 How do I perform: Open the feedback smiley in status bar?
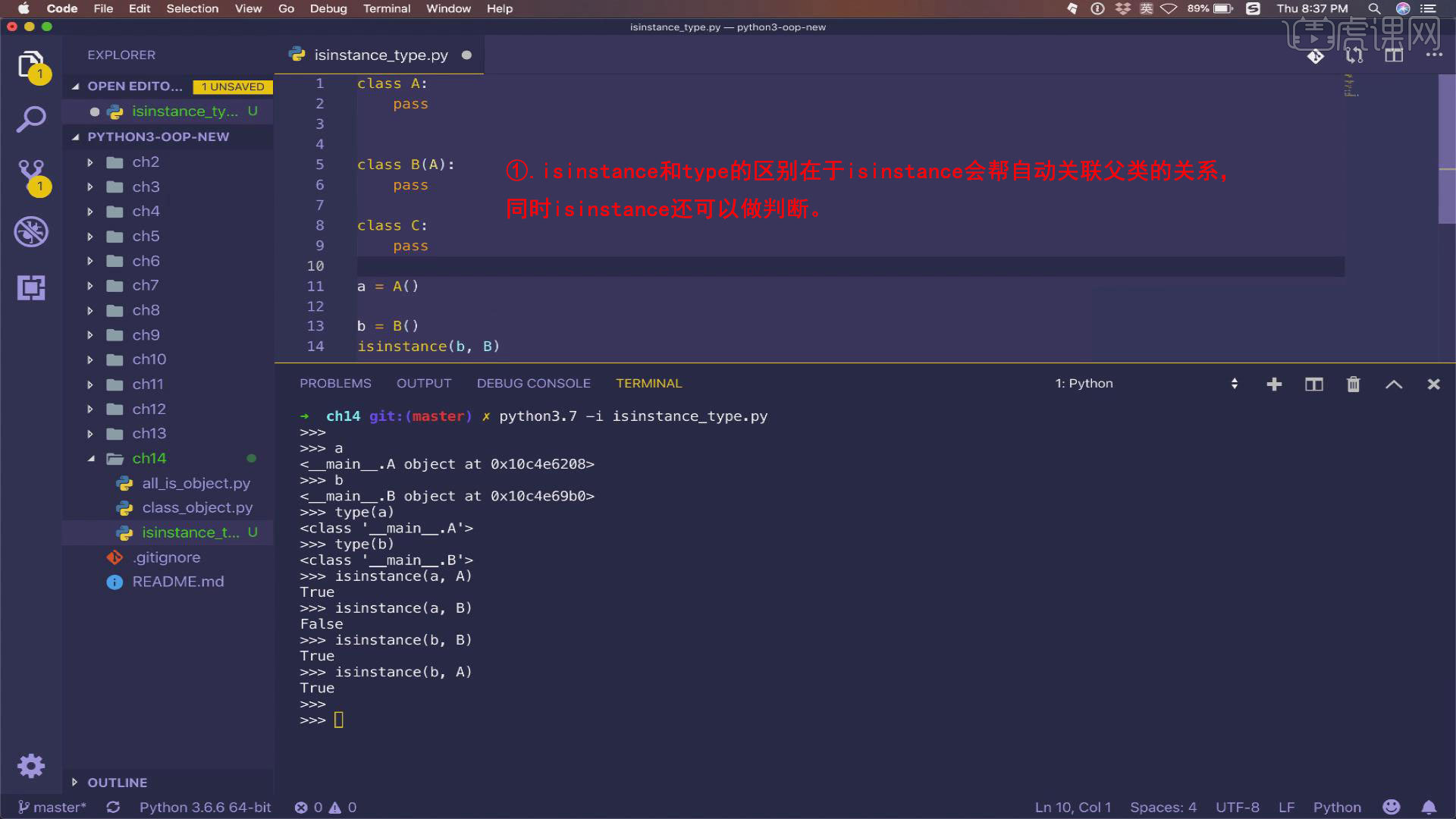coord(1391,807)
